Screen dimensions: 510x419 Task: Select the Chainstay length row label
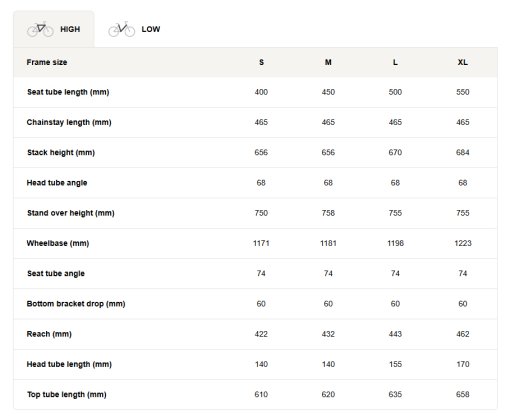69,122
